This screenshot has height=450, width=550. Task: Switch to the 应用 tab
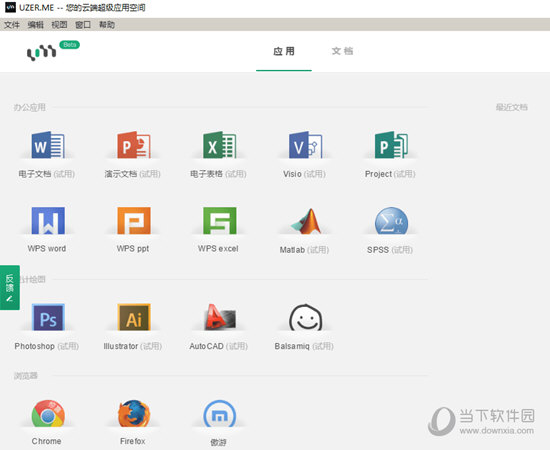(x=284, y=51)
